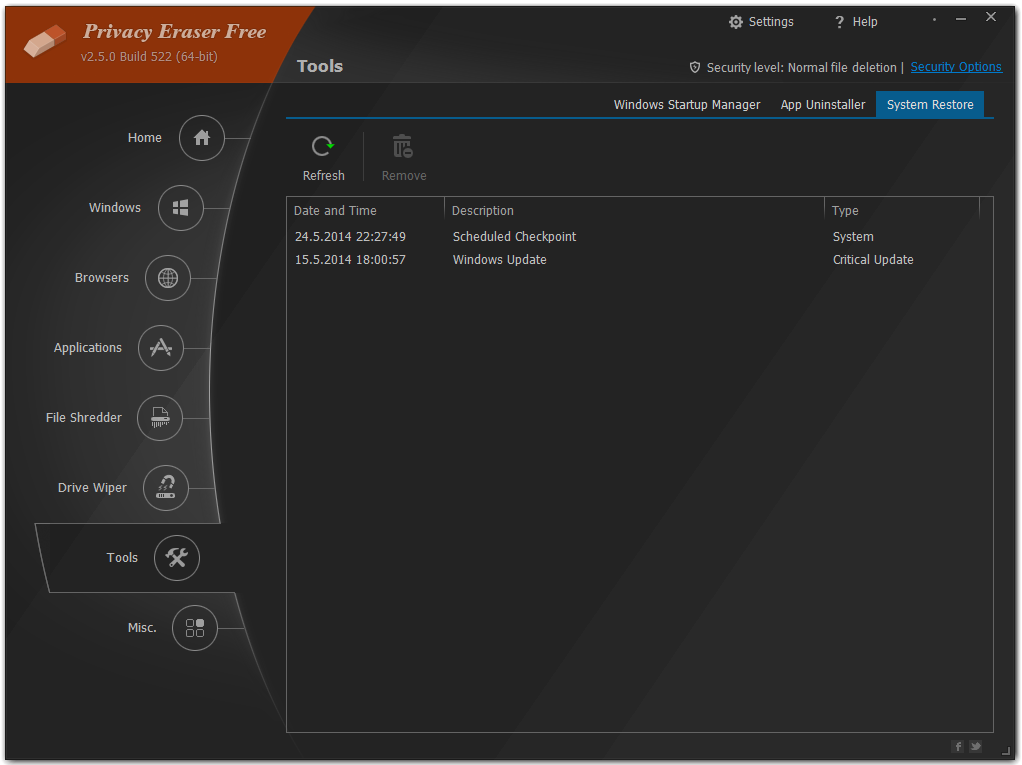Open the File Shredder icon
The image size is (1022, 765).
[x=160, y=418]
